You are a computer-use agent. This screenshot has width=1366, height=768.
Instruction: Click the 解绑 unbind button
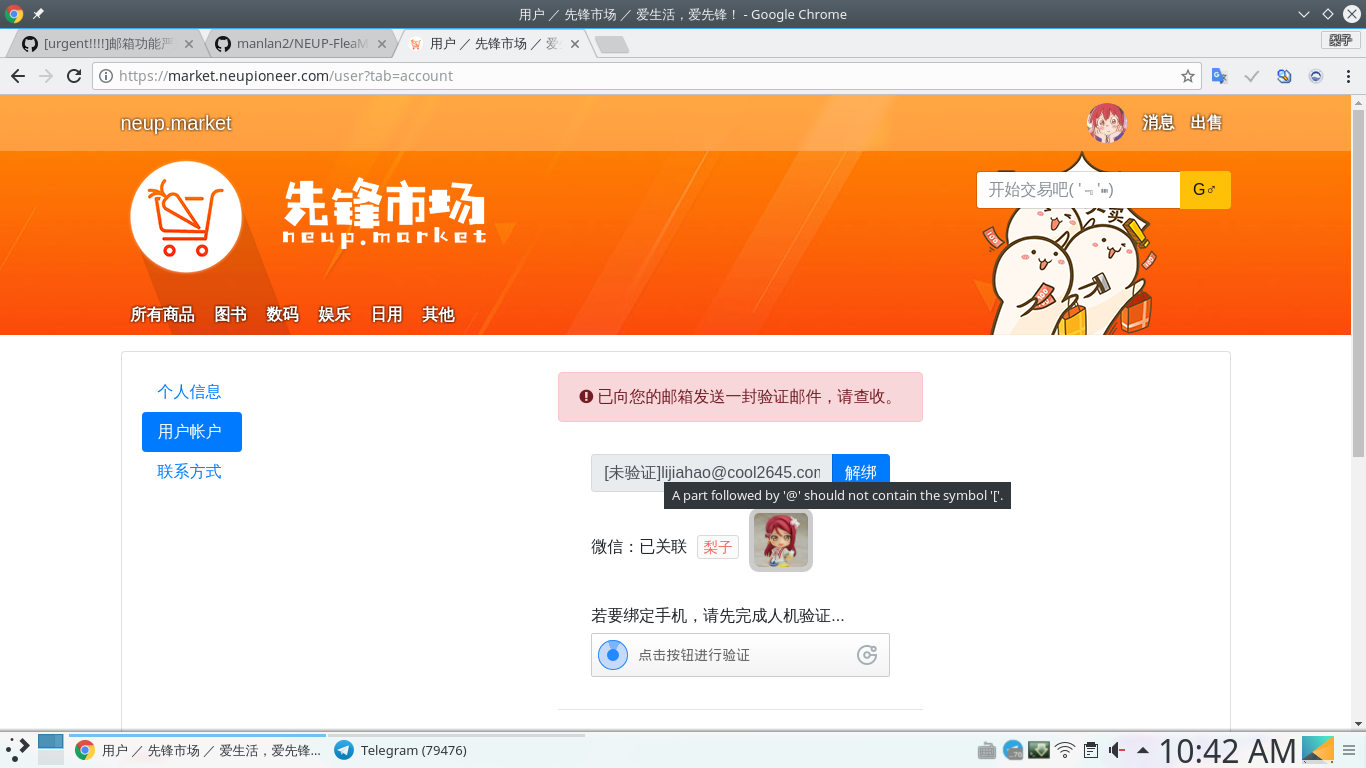[x=861, y=473]
